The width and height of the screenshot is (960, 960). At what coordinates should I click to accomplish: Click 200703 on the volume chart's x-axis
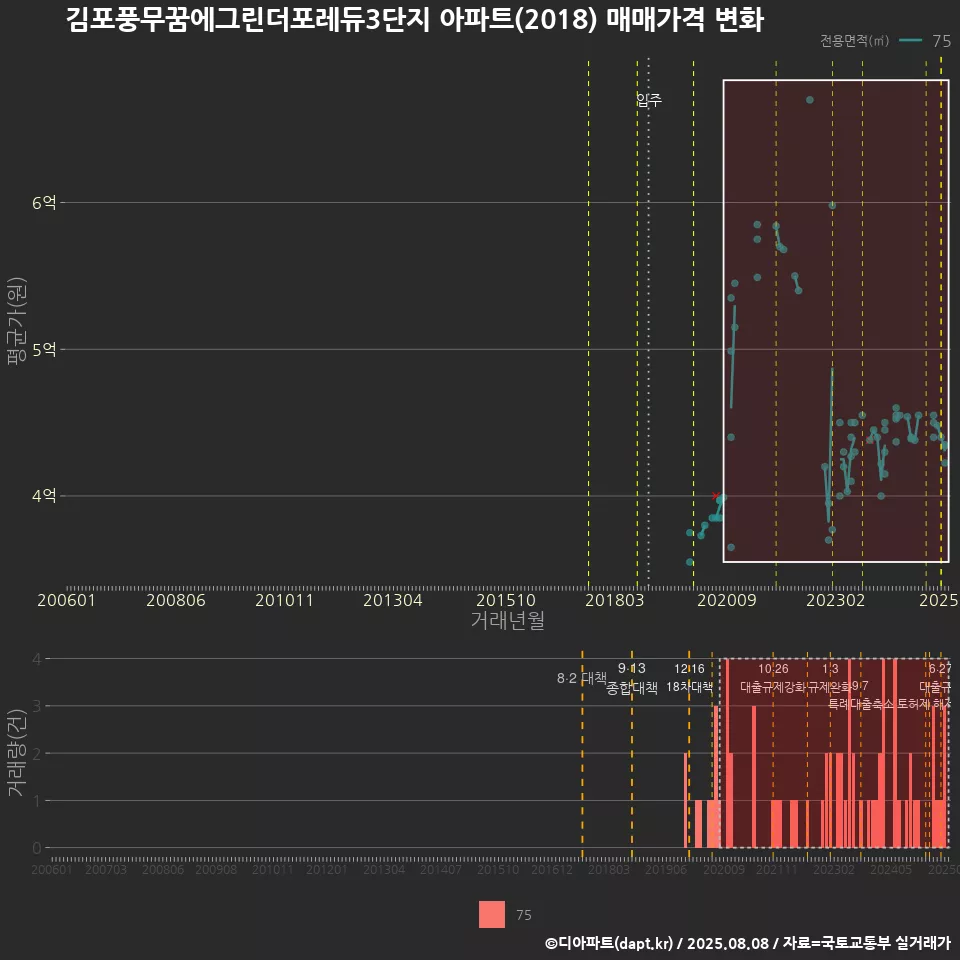click(x=106, y=869)
